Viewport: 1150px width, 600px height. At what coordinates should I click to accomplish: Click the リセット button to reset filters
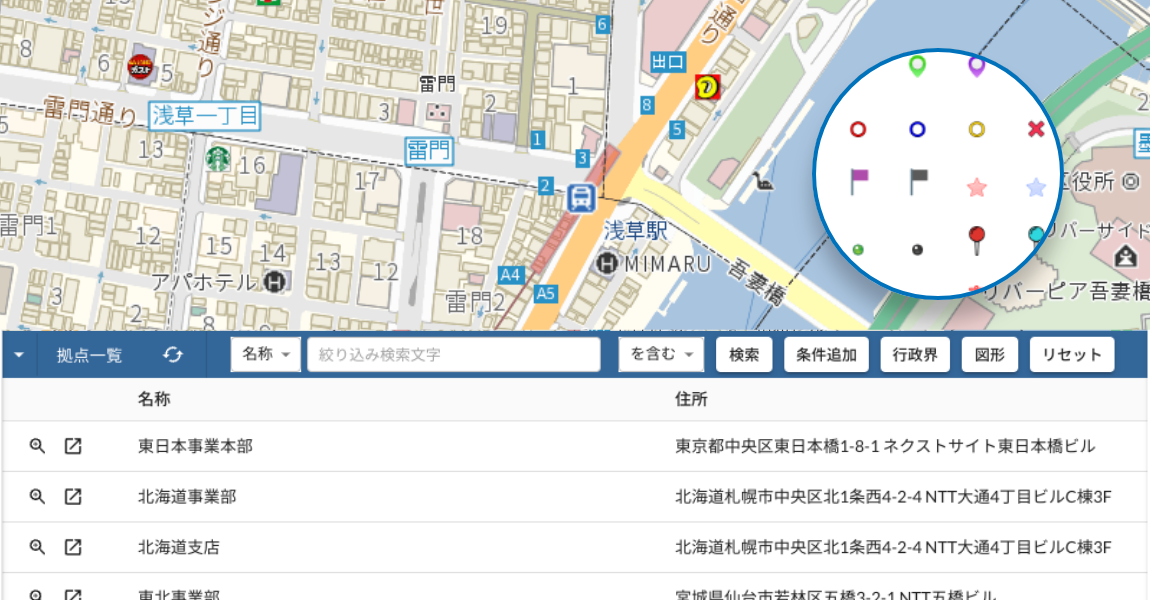coord(1072,354)
